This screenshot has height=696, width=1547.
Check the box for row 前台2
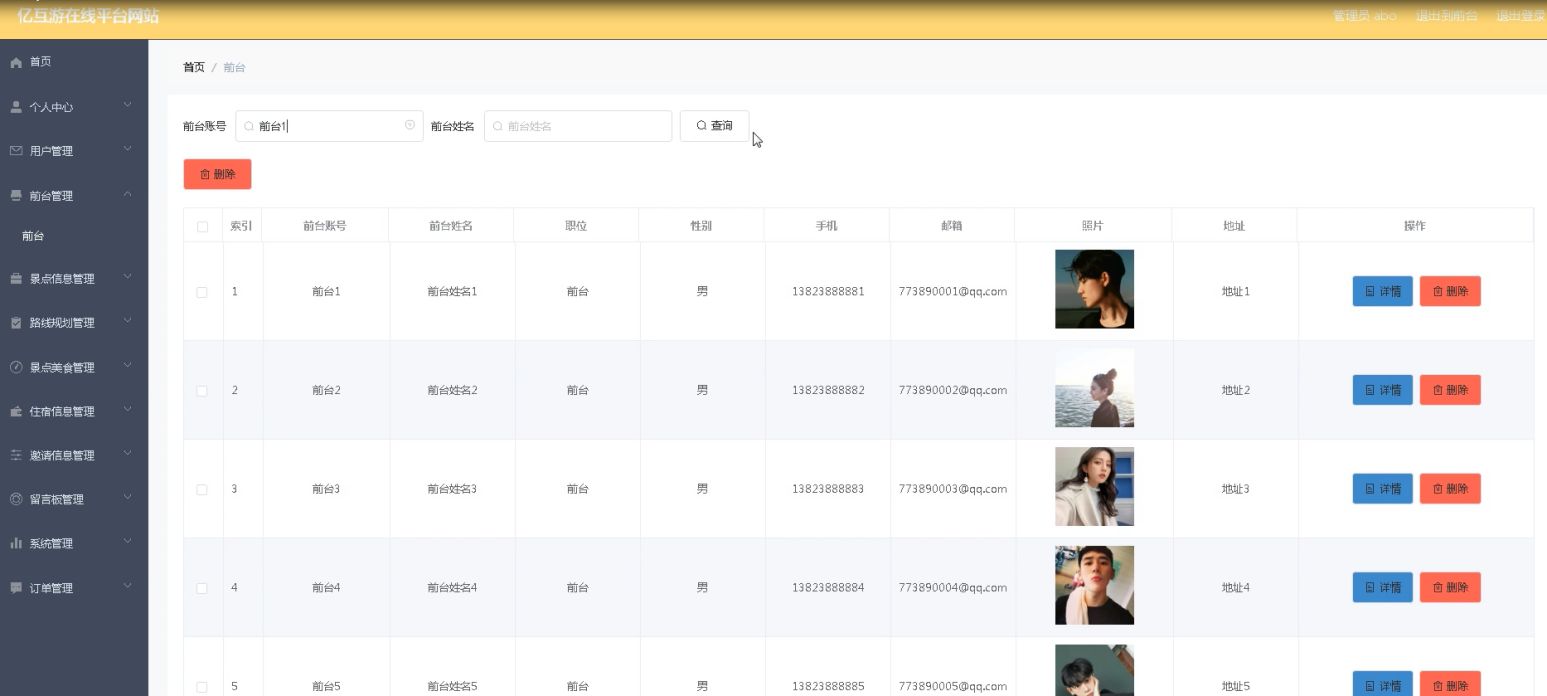tap(202, 391)
